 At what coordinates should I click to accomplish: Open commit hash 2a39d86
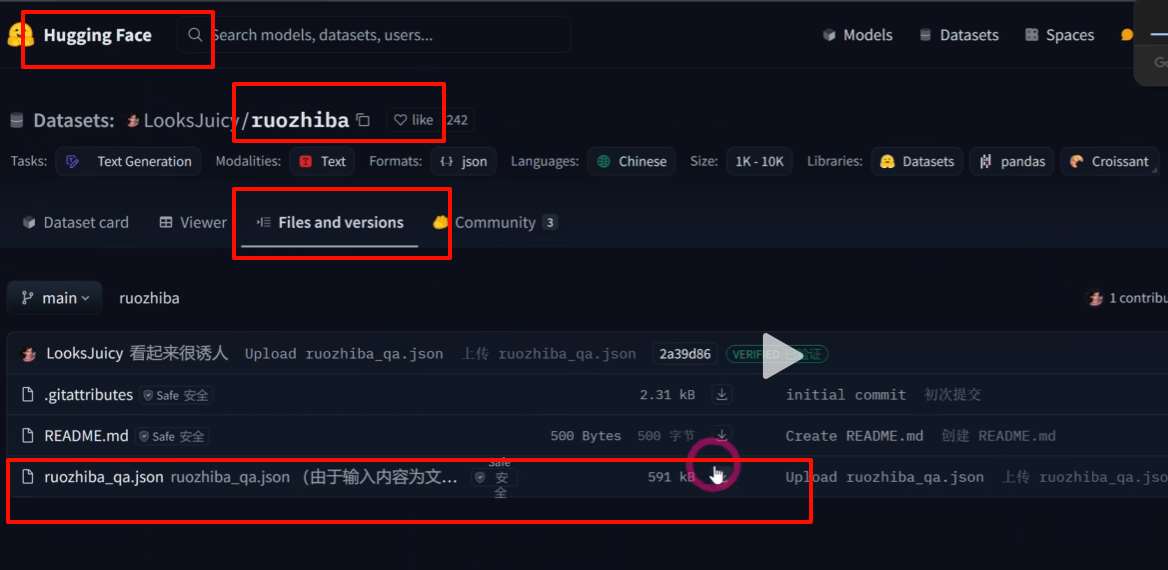pos(685,354)
